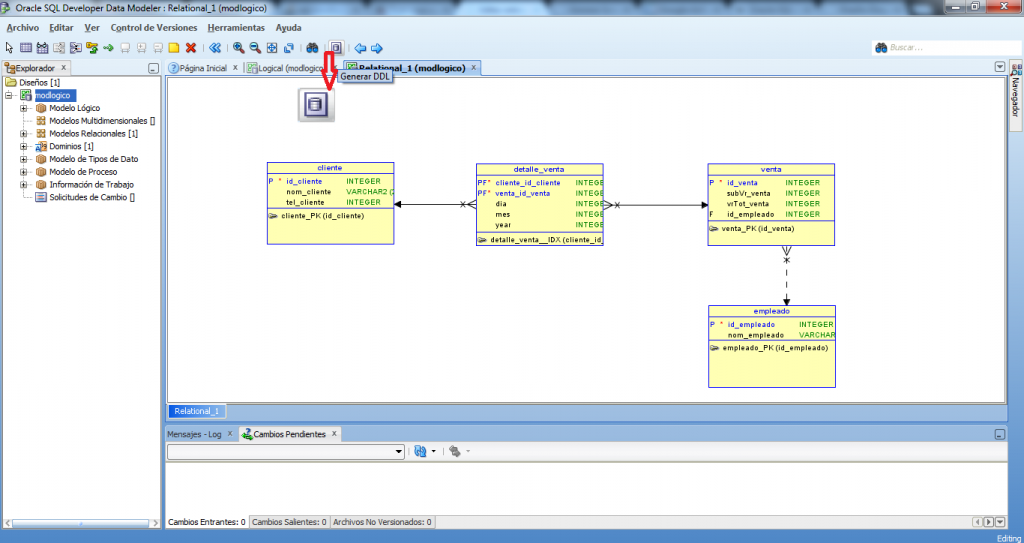Viewport: 1024px width, 543px height.
Task: Close the Cambios Pendientes tab
Action: 334,433
